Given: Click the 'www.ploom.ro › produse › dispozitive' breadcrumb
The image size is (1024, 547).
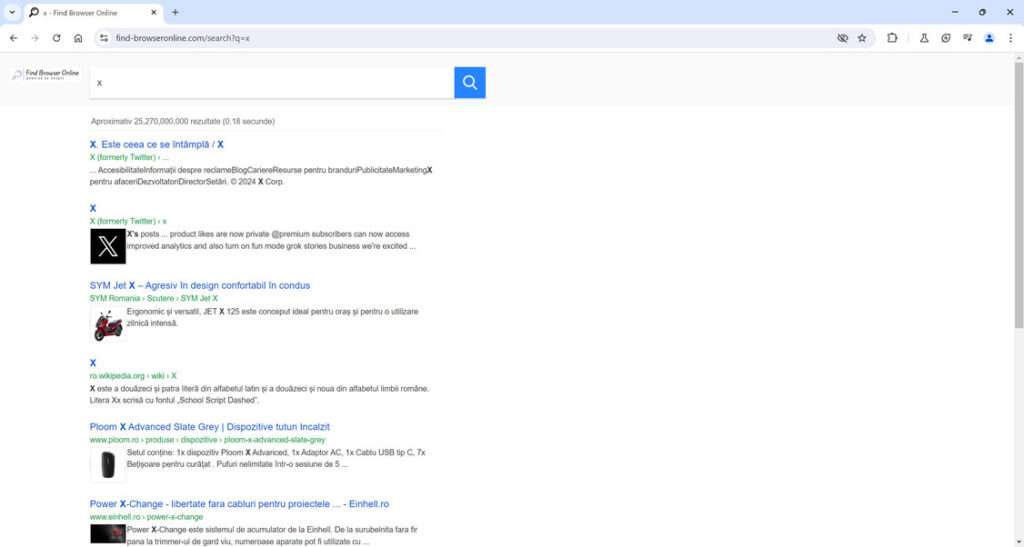Looking at the screenshot, I should pos(207,440).
